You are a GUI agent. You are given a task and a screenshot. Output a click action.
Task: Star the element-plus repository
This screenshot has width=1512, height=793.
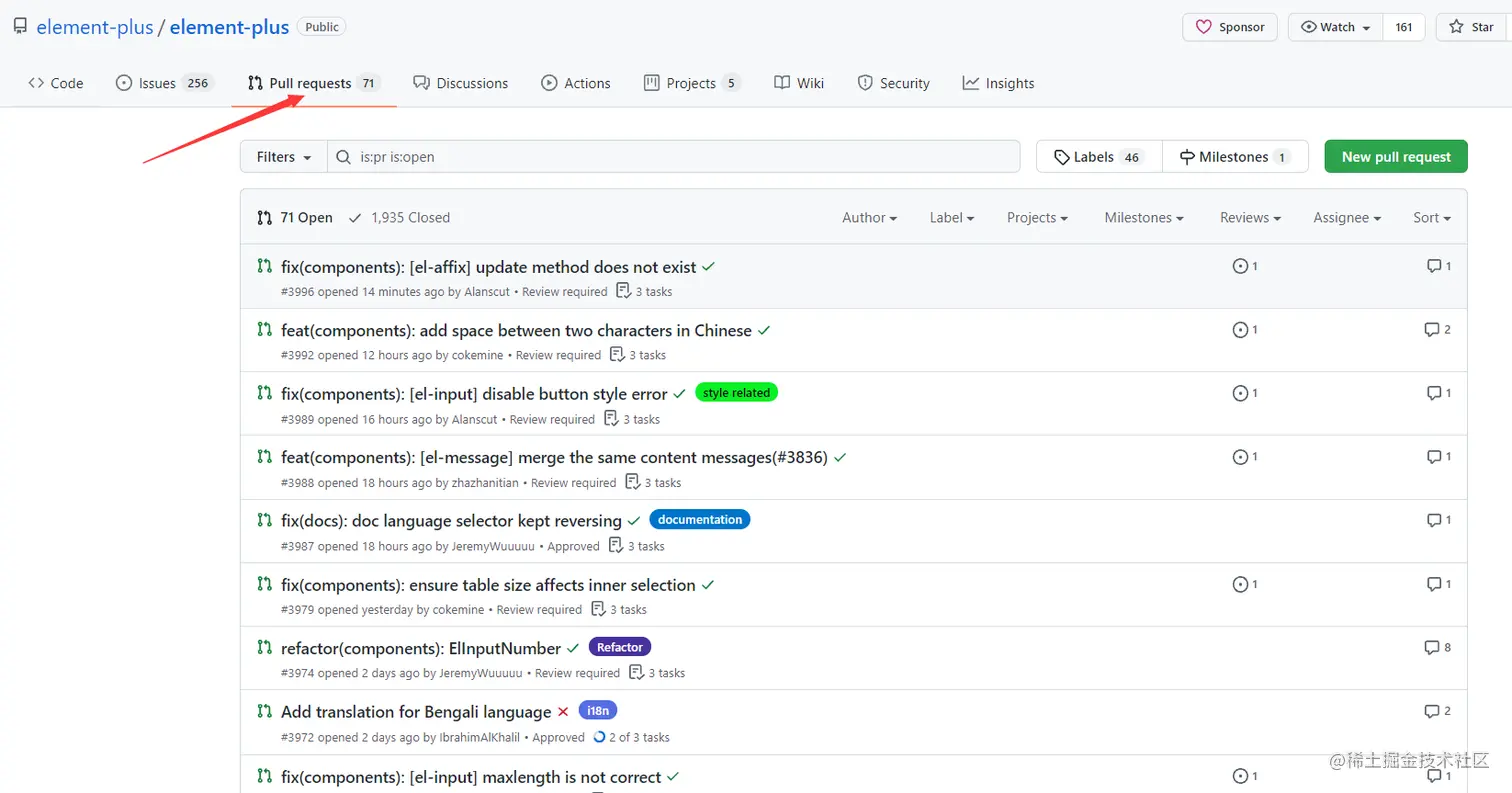coord(1473,27)
